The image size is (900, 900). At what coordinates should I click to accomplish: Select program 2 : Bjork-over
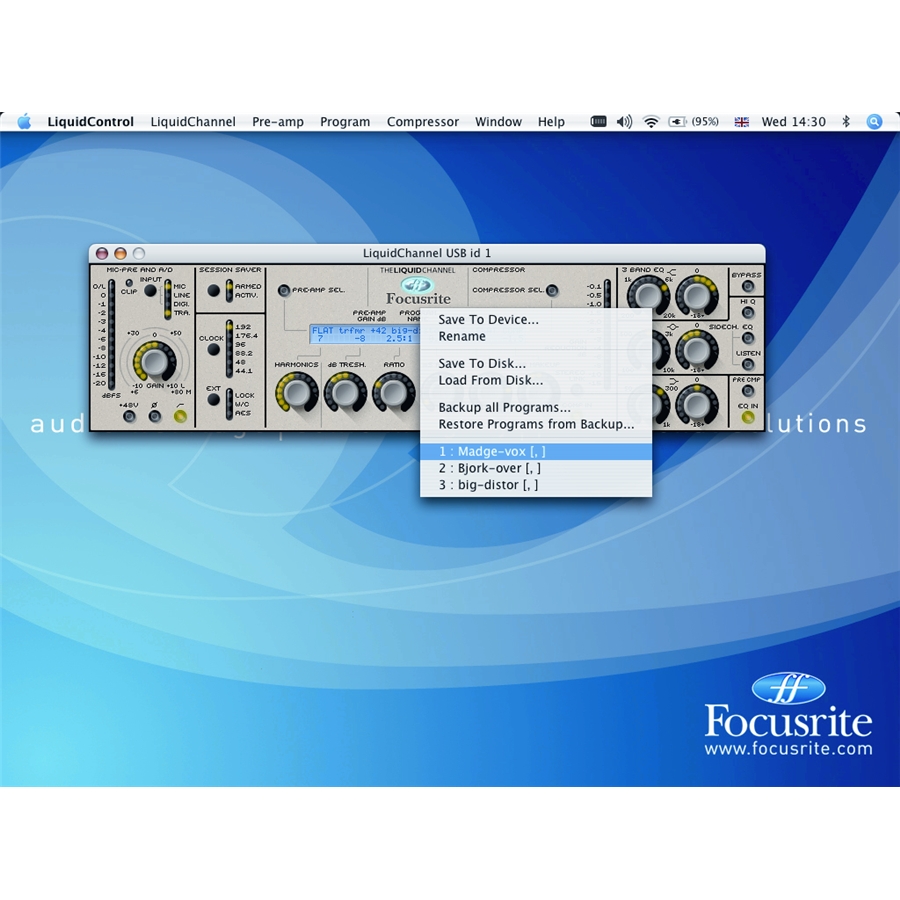pos(536,468)
